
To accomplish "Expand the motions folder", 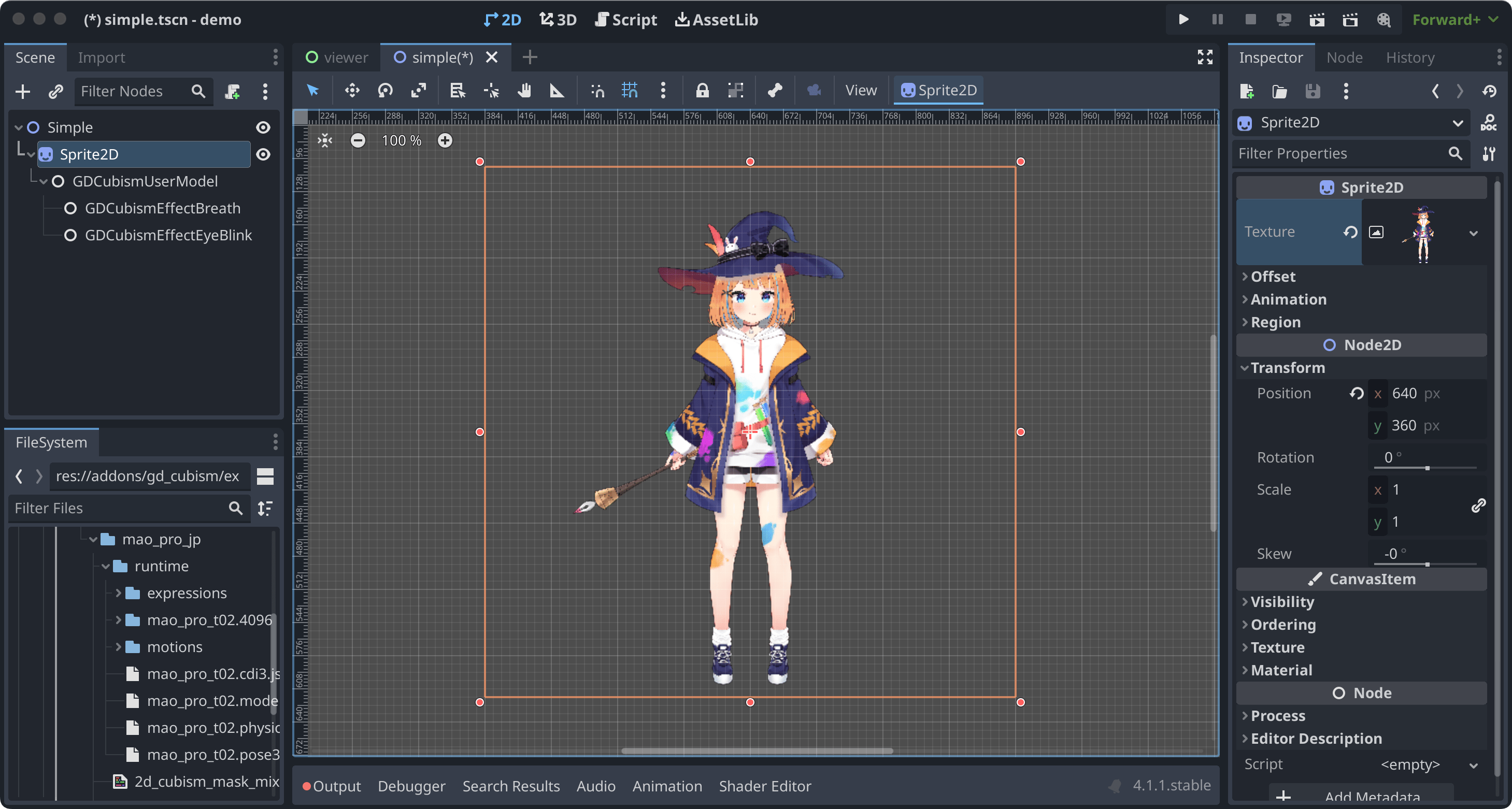I will click(x=119, y=647).
